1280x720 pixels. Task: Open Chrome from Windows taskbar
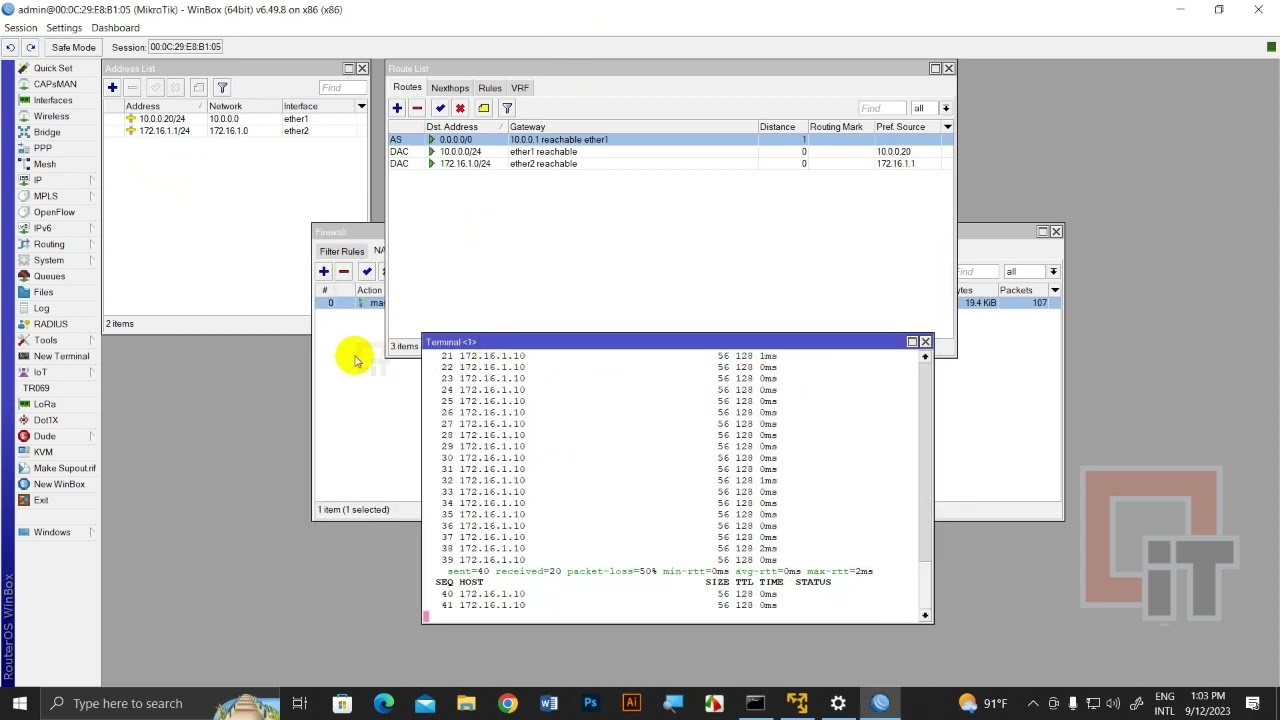click(x=507, y=703)
